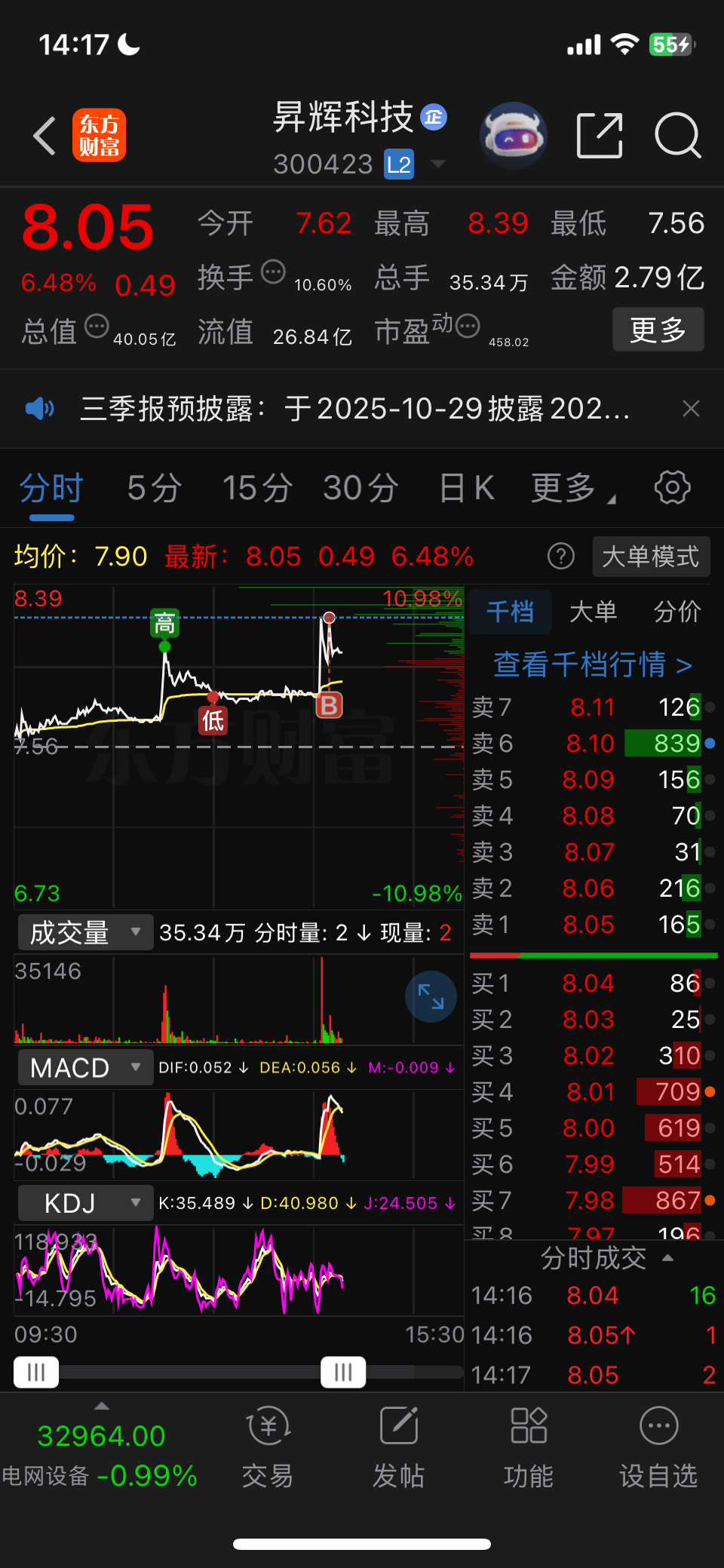This screenshot has height=1568, width=724.
Task: Tap info icon next to 总值
Action: (97, 327)
